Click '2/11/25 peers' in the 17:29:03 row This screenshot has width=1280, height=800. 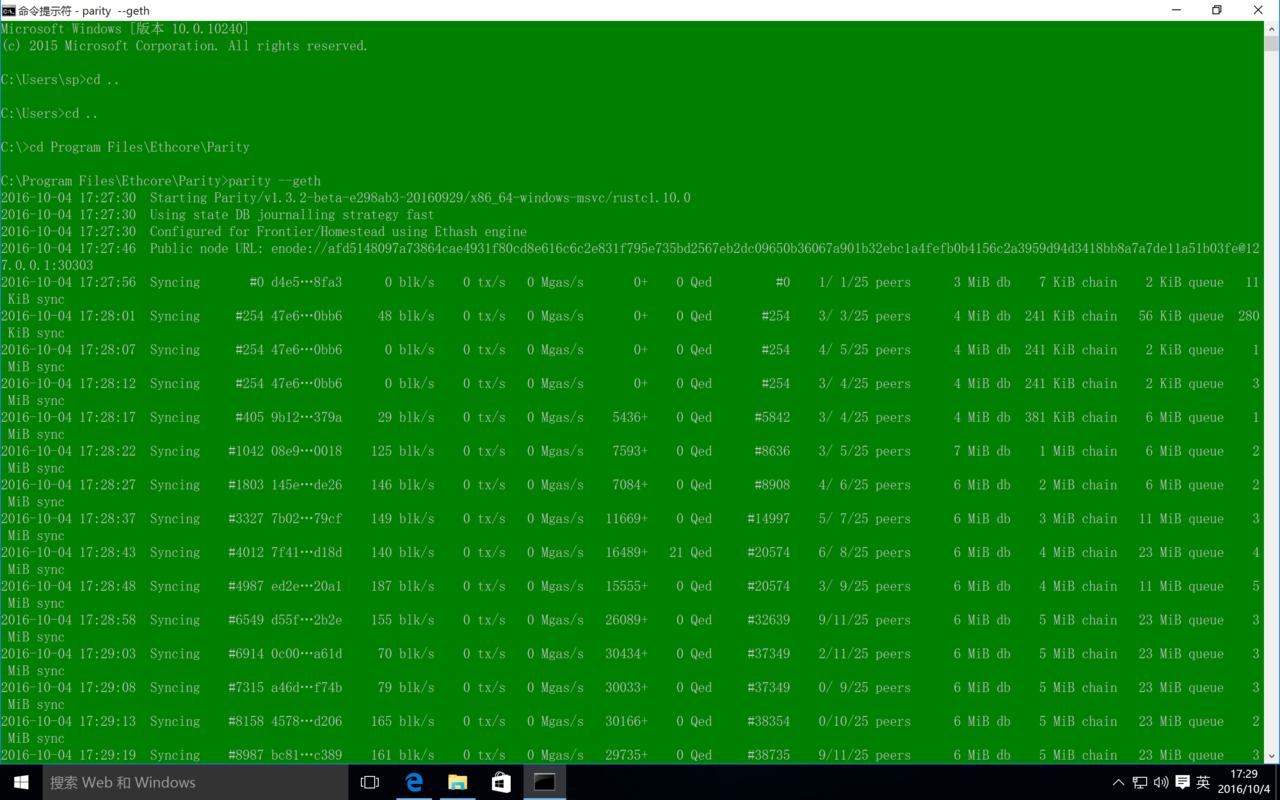point(865,654)
